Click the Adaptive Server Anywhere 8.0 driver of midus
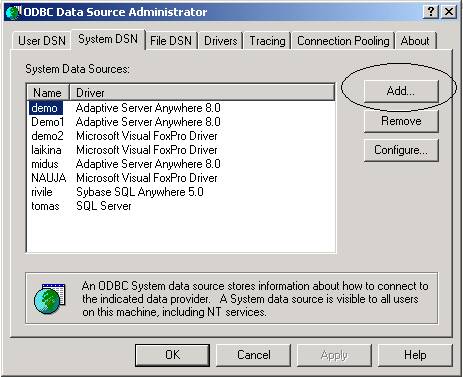Image resolution: width=463 pixels, height=377 pixels. coord(148,164)
